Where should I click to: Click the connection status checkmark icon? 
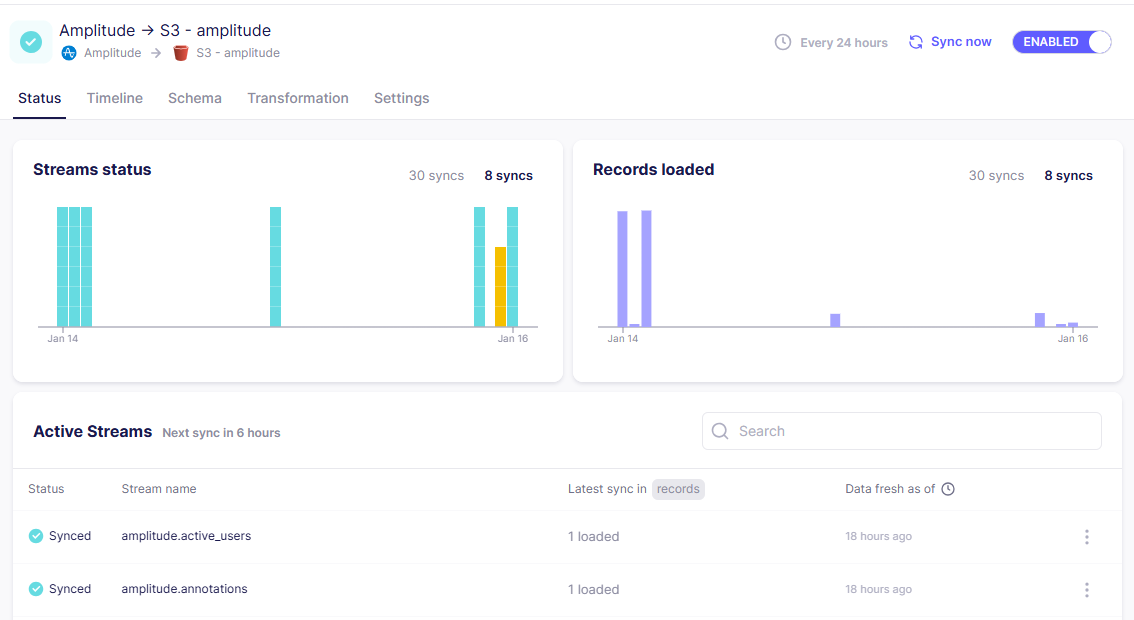[x=31, y=42]
